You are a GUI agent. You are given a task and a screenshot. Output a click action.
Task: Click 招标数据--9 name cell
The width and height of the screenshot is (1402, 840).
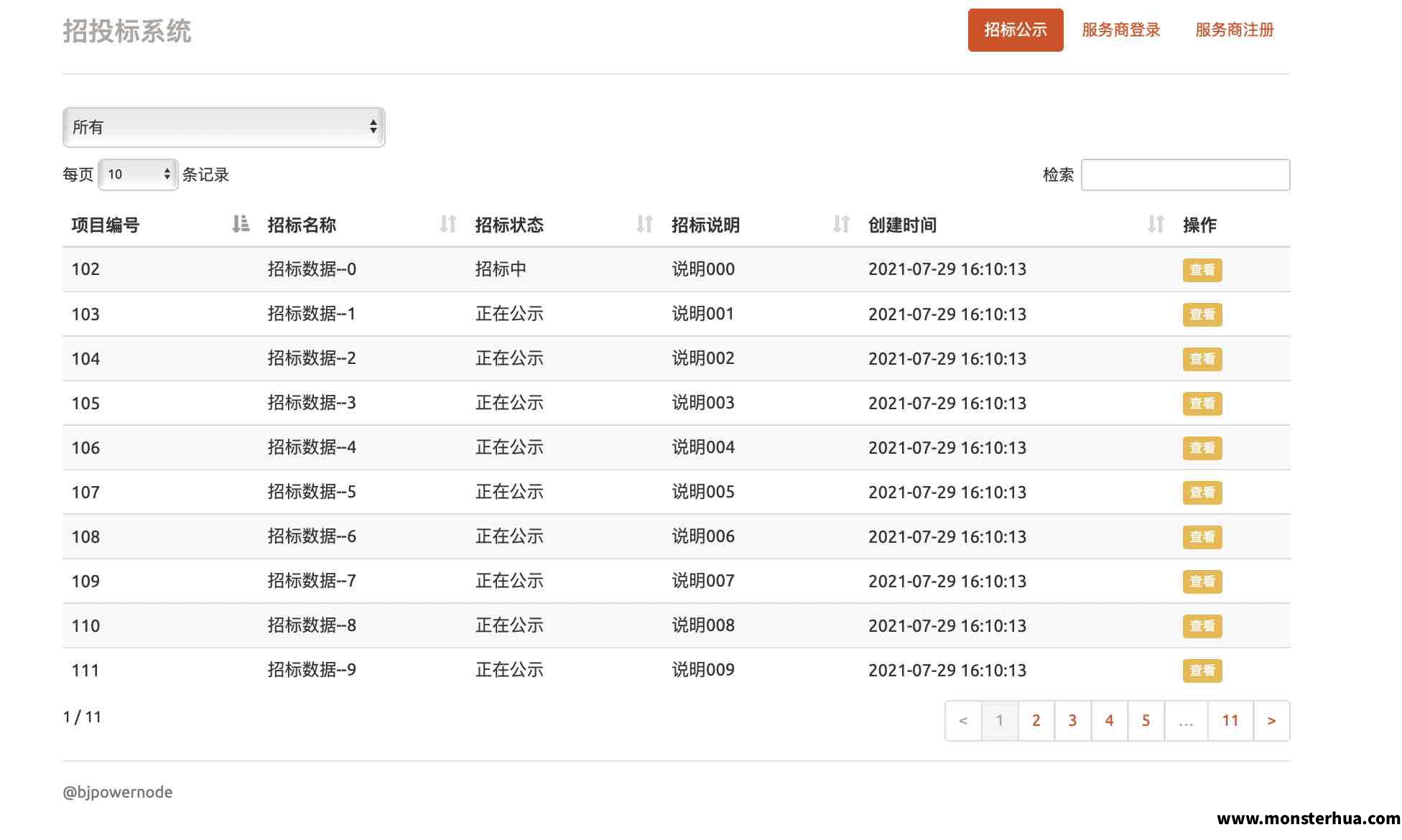pyautogui.click(x=312, y=670)
